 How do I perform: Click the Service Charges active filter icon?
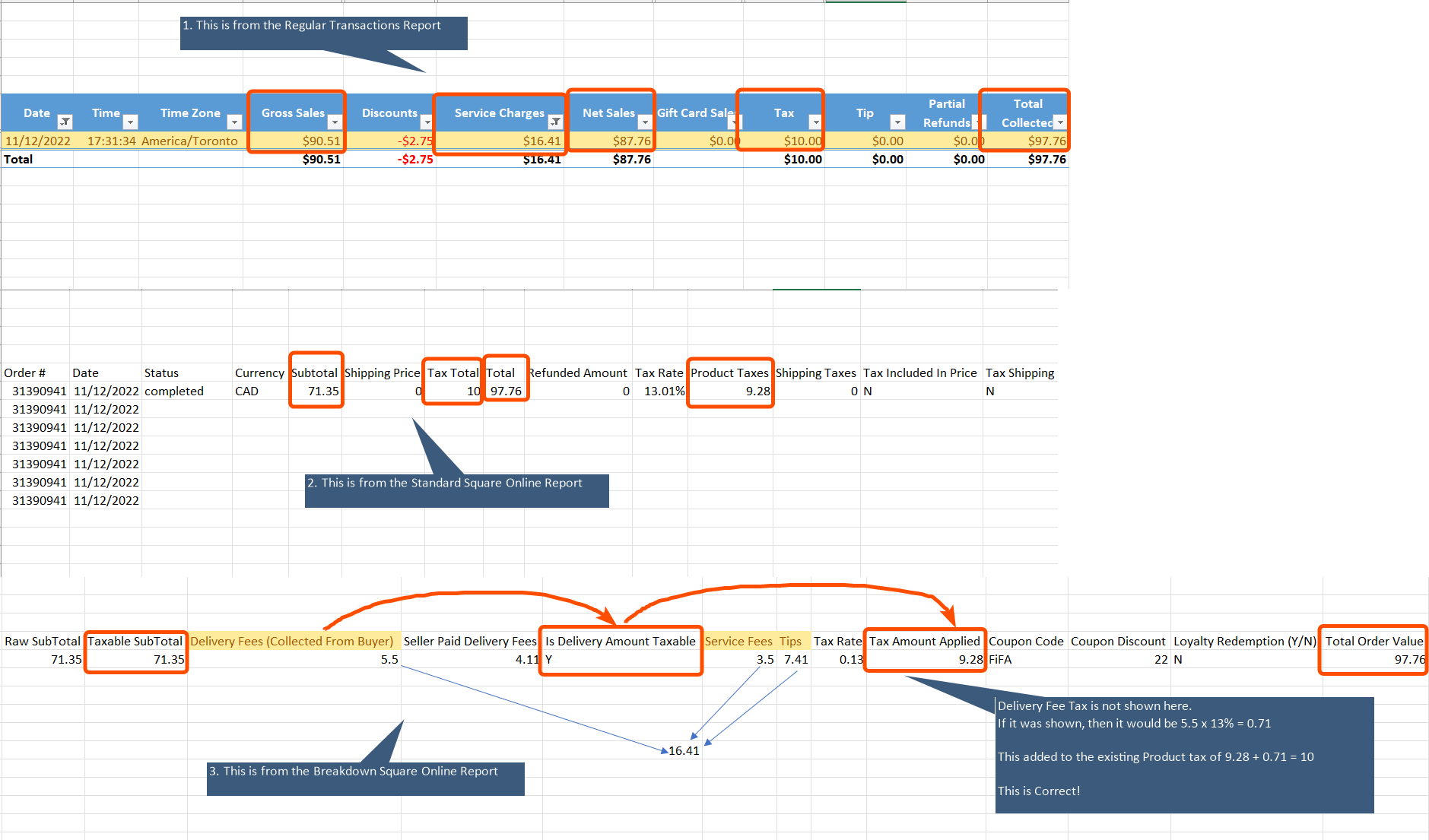(556, 122)
